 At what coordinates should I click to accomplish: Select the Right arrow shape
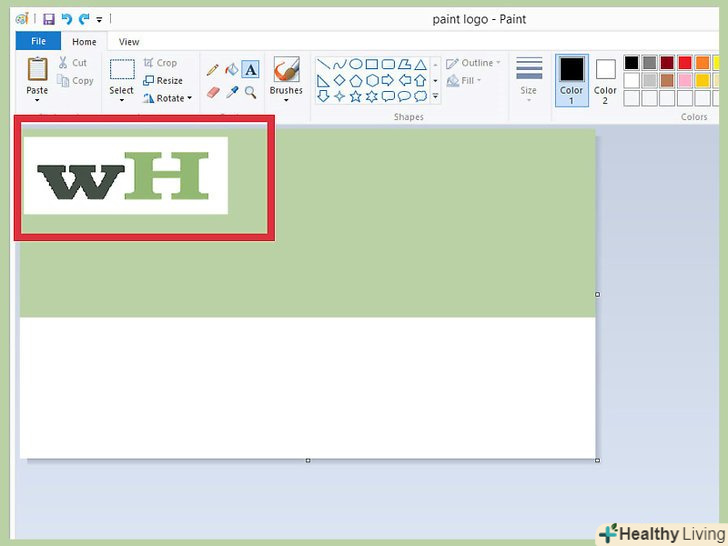pyautogui.click(x=388, y=80)
